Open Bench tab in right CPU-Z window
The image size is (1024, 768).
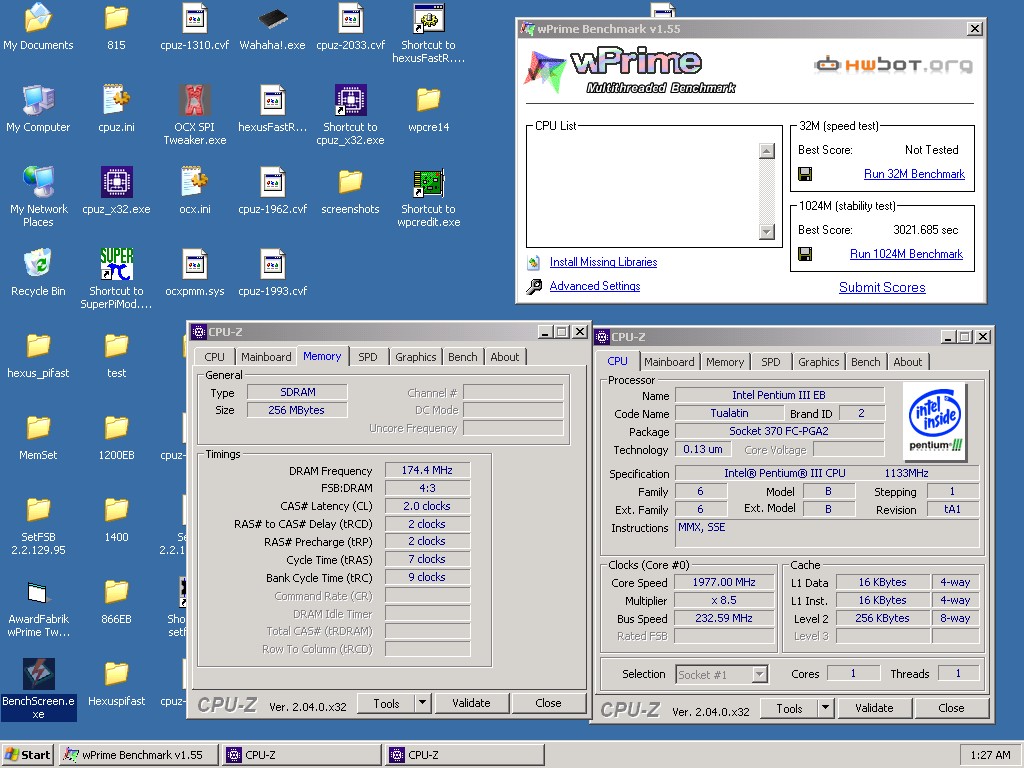[x=865, y=362]
